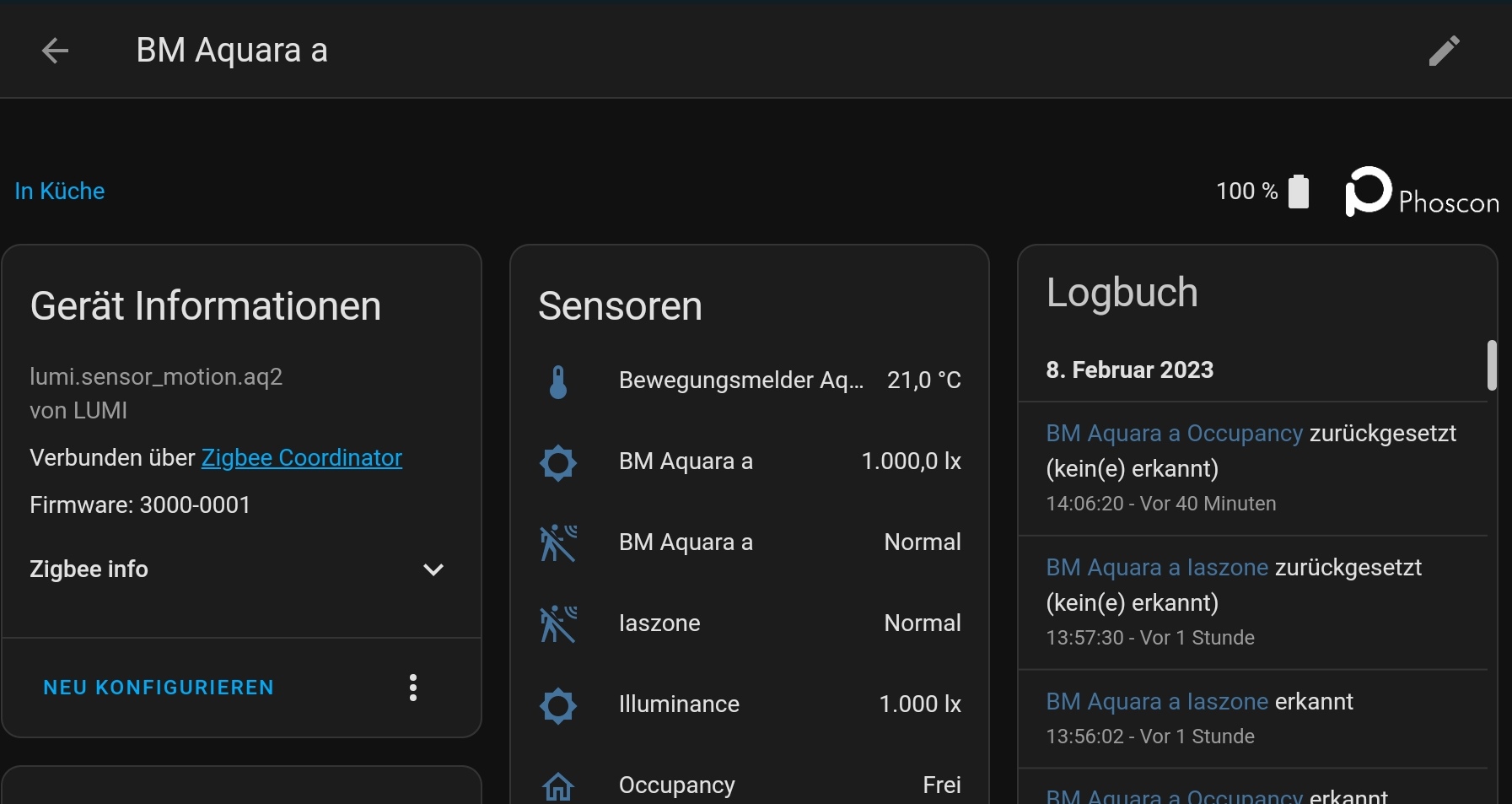Click the Phoscon logo
This screenshot has height=804, width=1512.
1421,192
